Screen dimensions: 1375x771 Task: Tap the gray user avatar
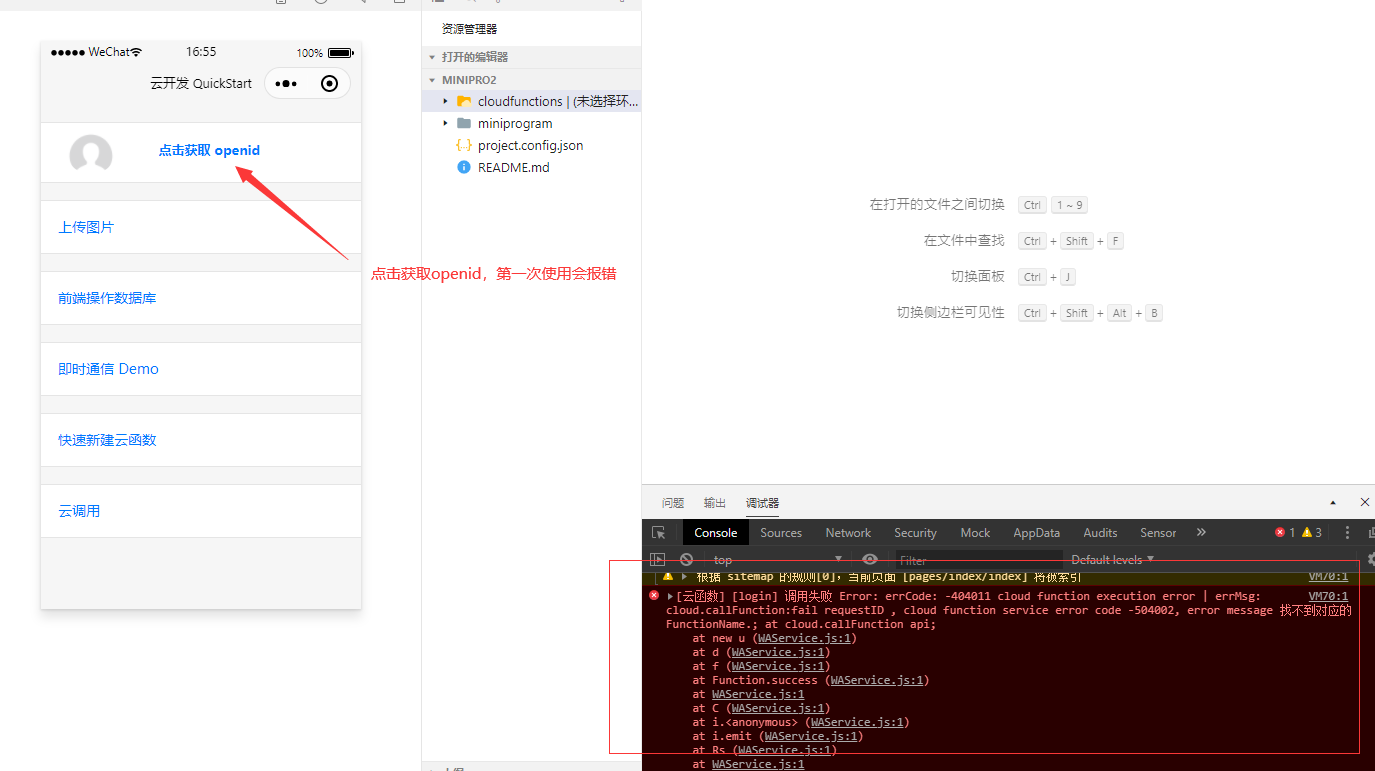pyautogui.click(x=91, y=155)
